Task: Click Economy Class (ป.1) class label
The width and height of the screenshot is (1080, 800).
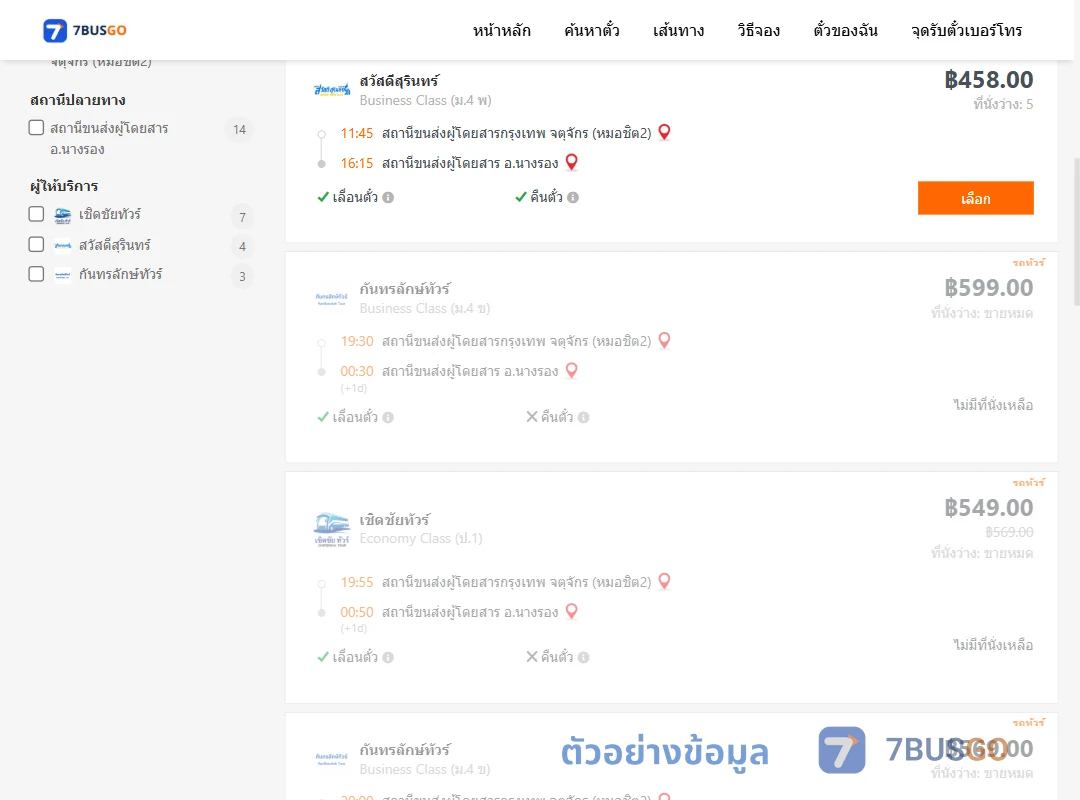Action: [x=421, y=538]
